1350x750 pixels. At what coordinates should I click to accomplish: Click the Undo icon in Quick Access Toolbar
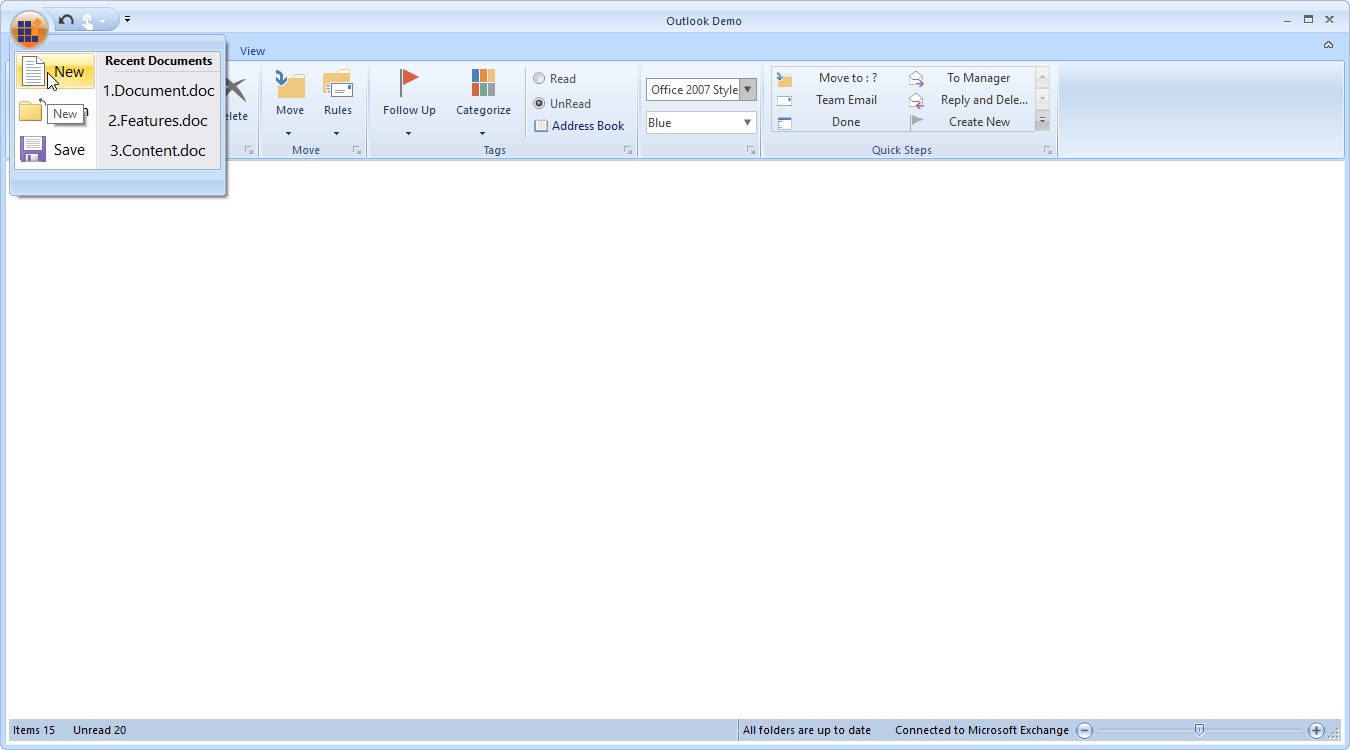[65, 19]
